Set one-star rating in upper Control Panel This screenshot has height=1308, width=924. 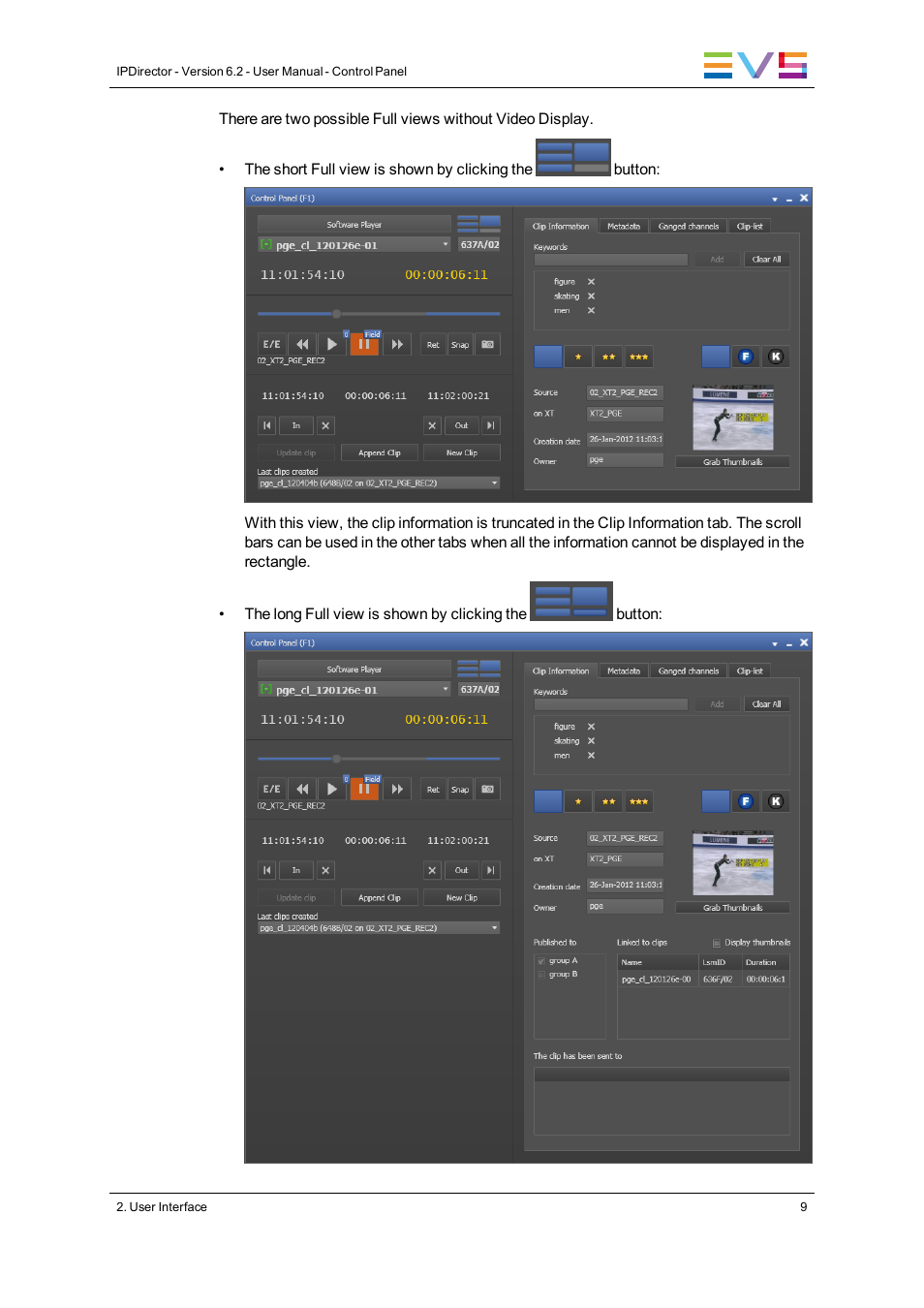click(x=578, y=357)
